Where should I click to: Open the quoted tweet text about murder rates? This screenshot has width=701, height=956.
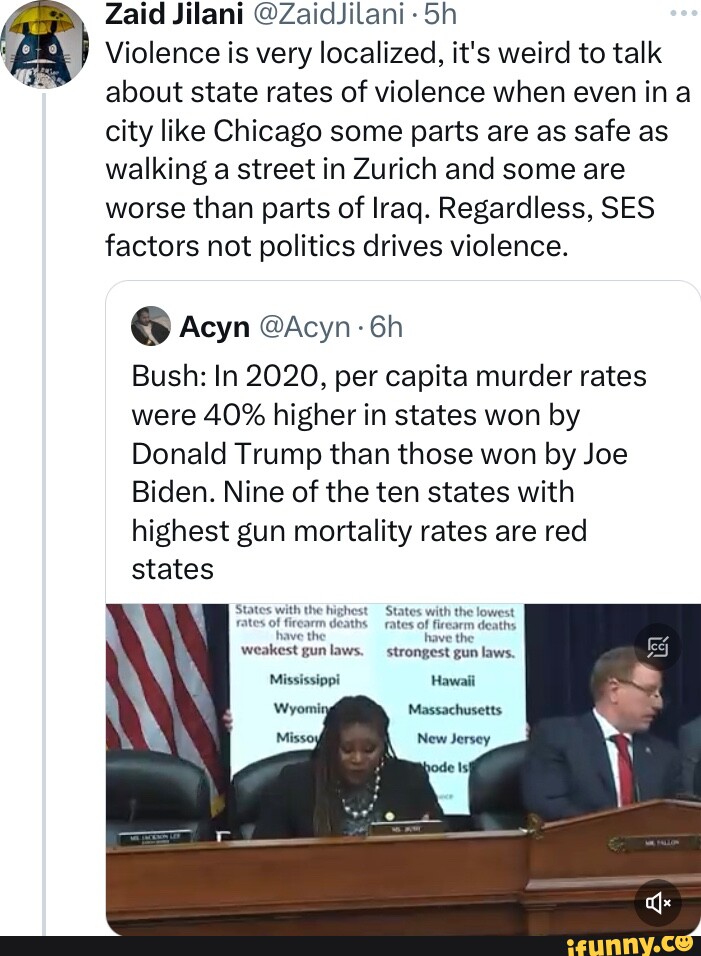390,472
